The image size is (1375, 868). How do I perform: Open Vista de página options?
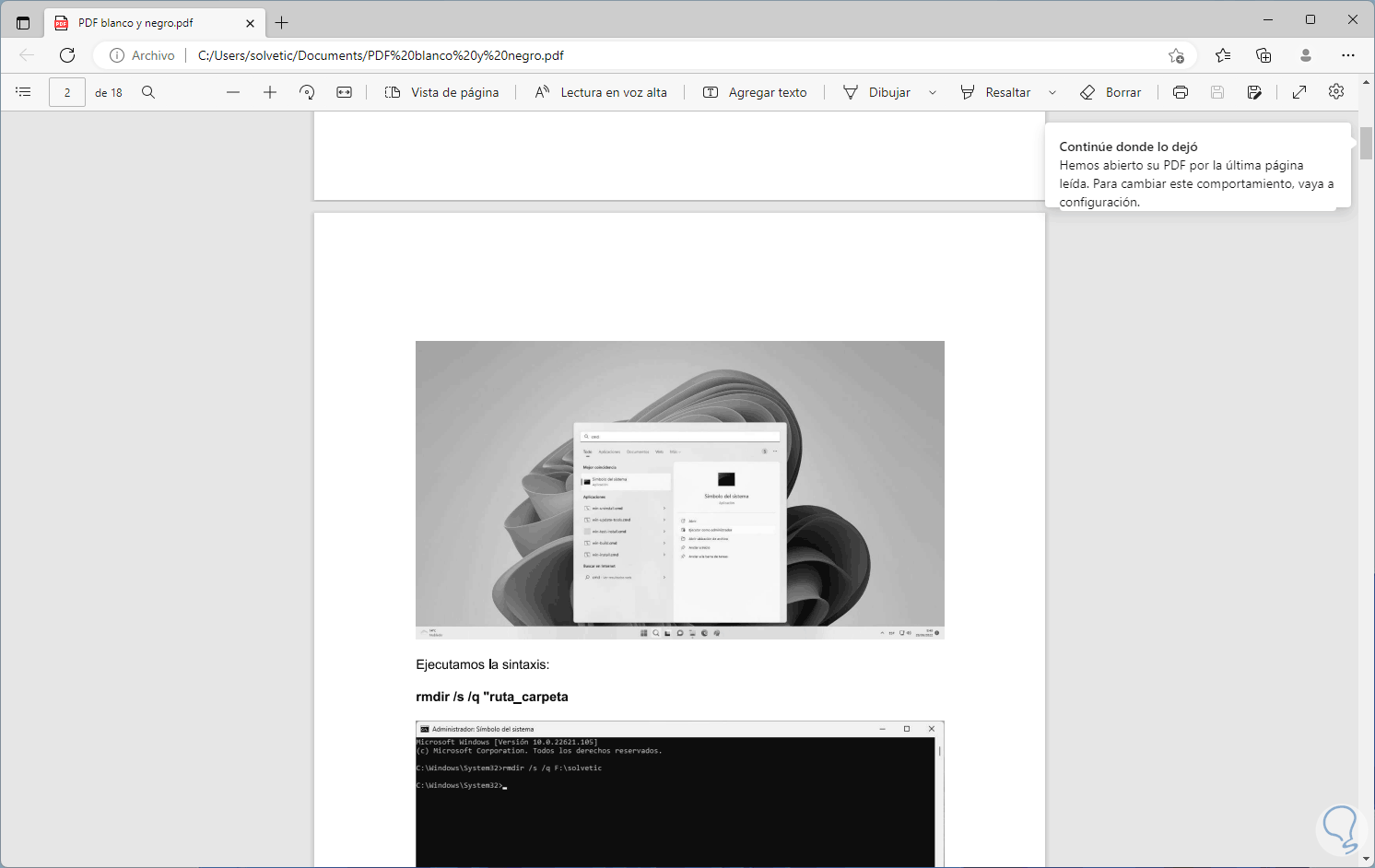click(x=441, y=92)
